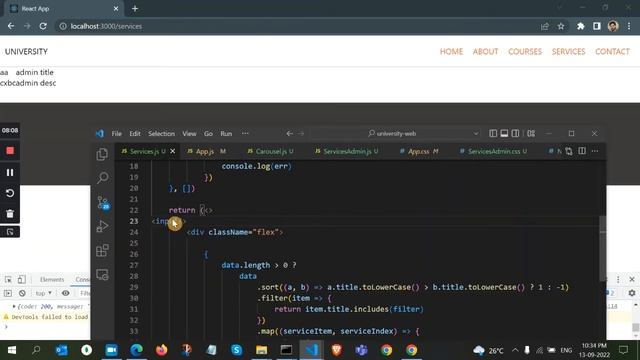Open the Go menu

coord(208,133)
